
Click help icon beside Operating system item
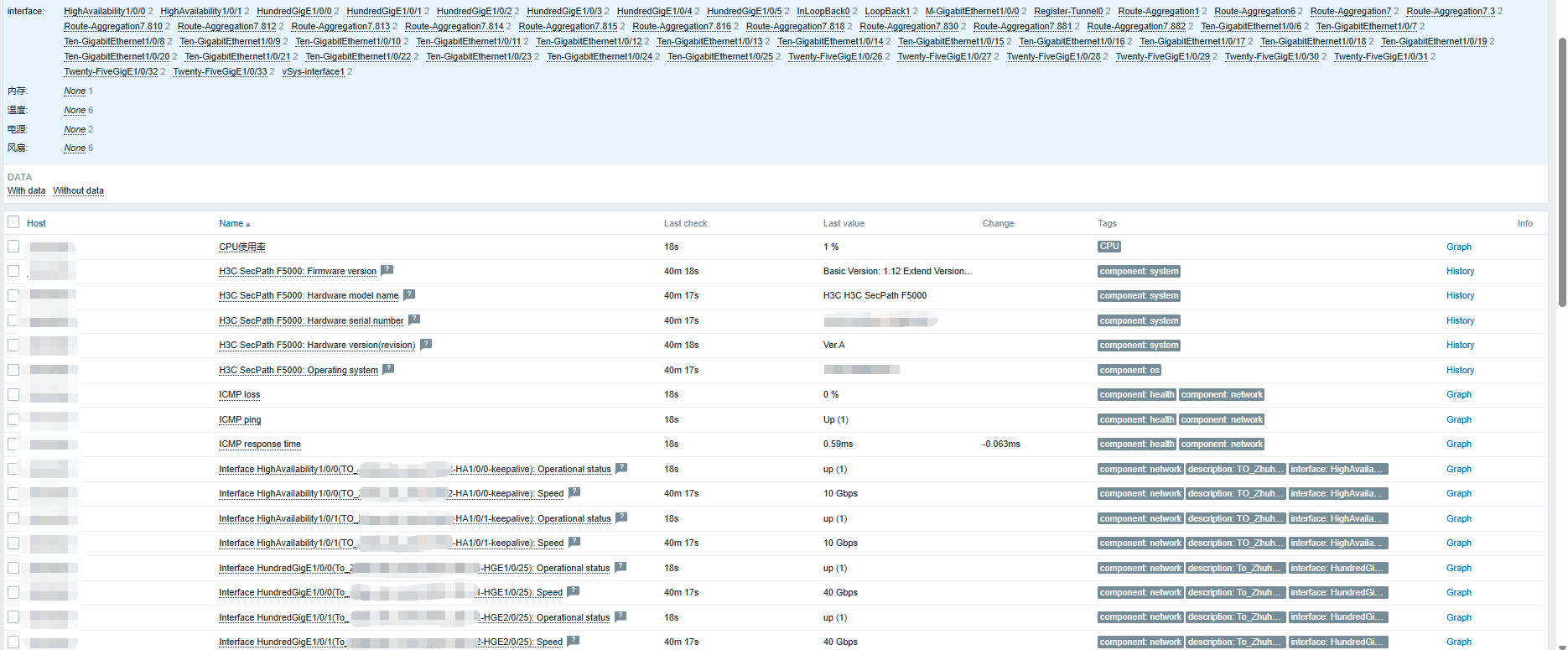388,369
